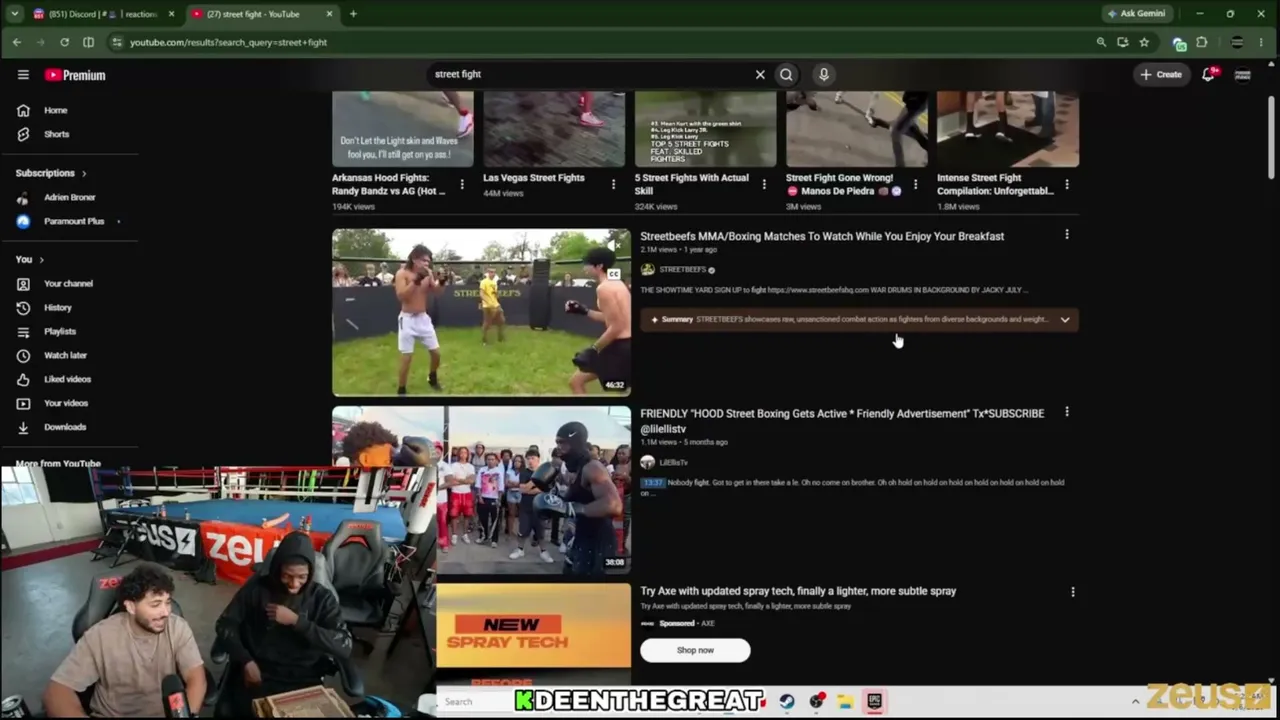Image resolution: width=1280 pixels, height=720 pixels.
Task: Open the YouTube guide hamburger menu
Action: (23, 75)
